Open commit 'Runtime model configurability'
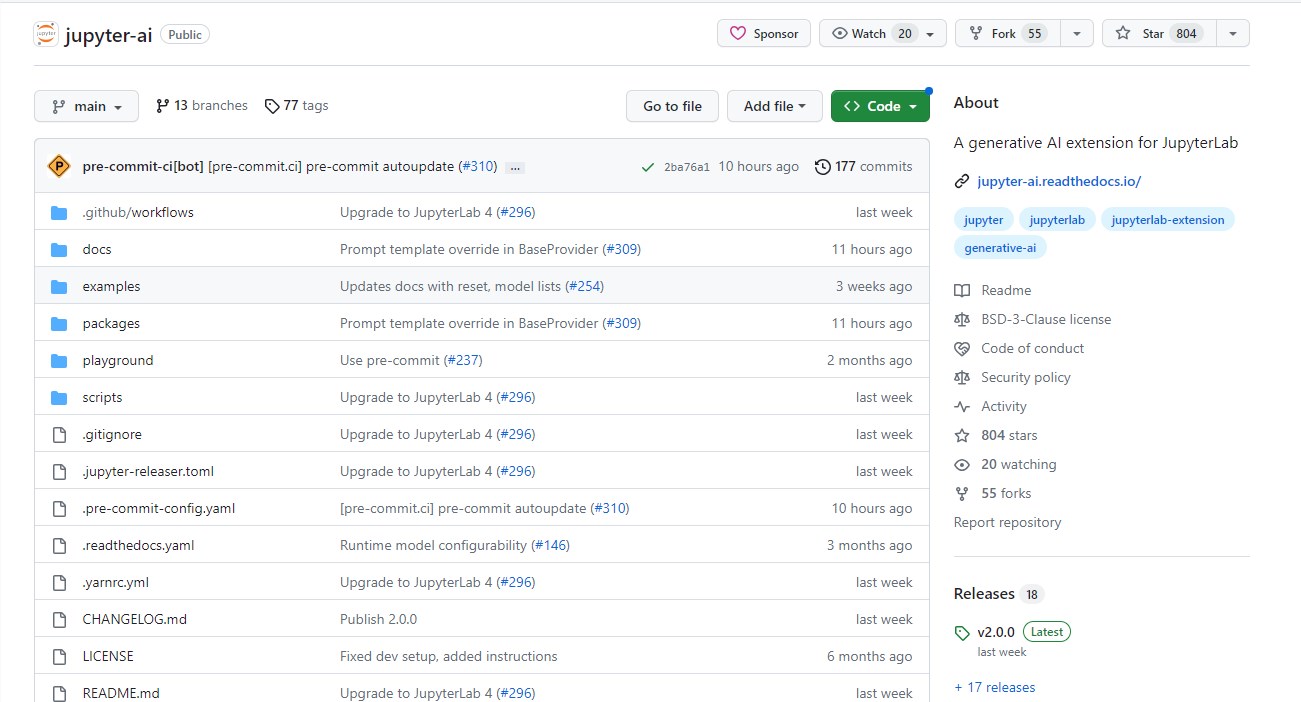 click(x=433, y=545)
